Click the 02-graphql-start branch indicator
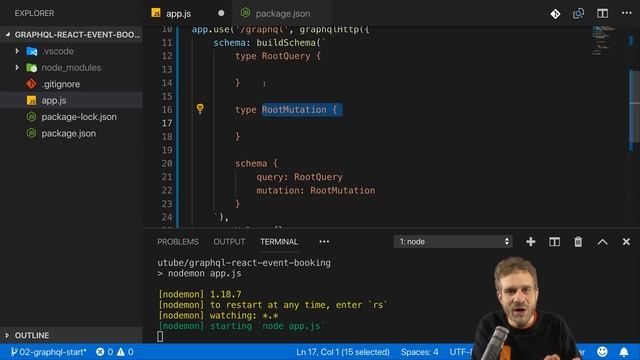This screenshot has width=640, height=360. click(49, 352)
